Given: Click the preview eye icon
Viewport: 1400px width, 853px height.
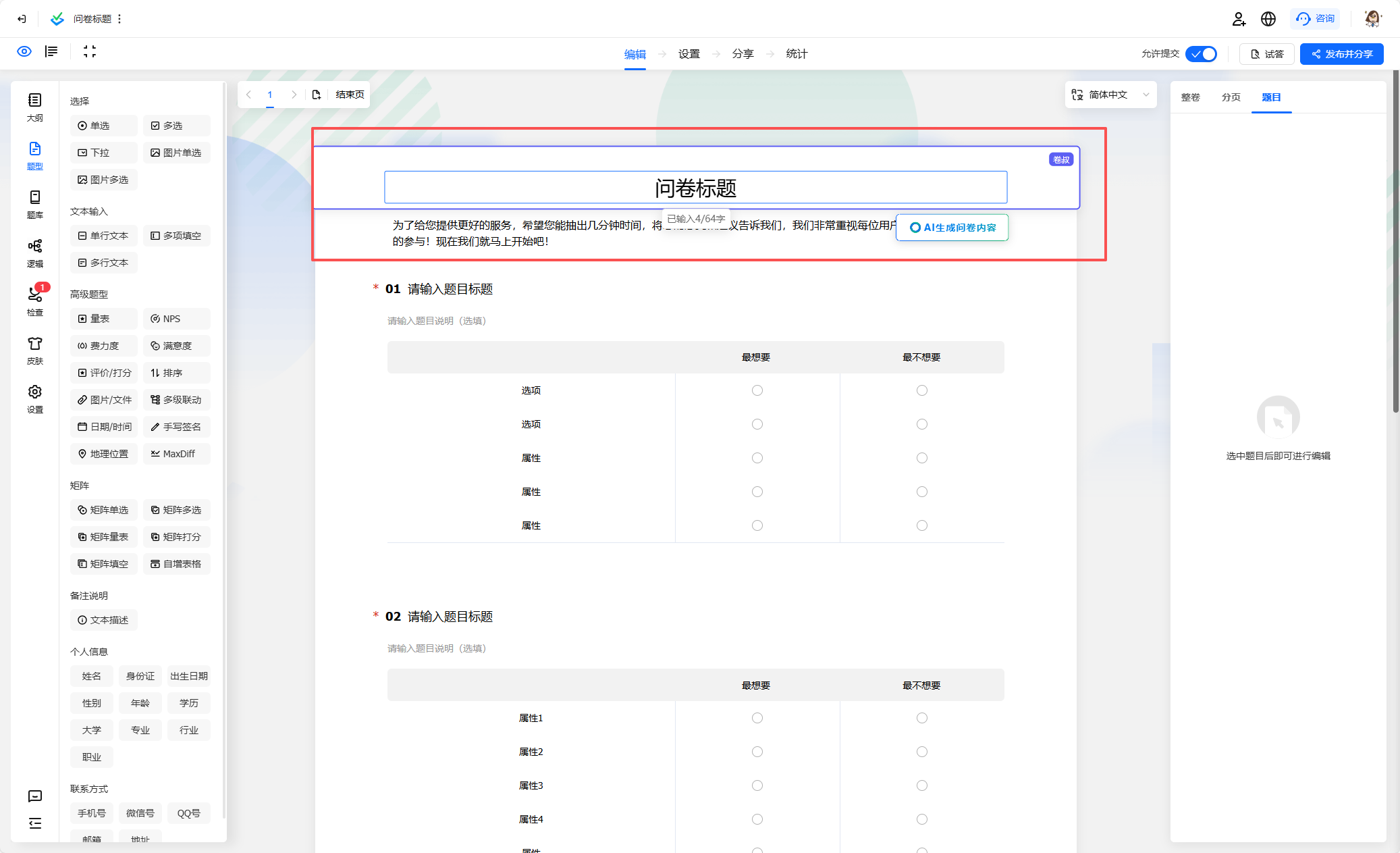Looking at the screenshot, I should (24, 52).
